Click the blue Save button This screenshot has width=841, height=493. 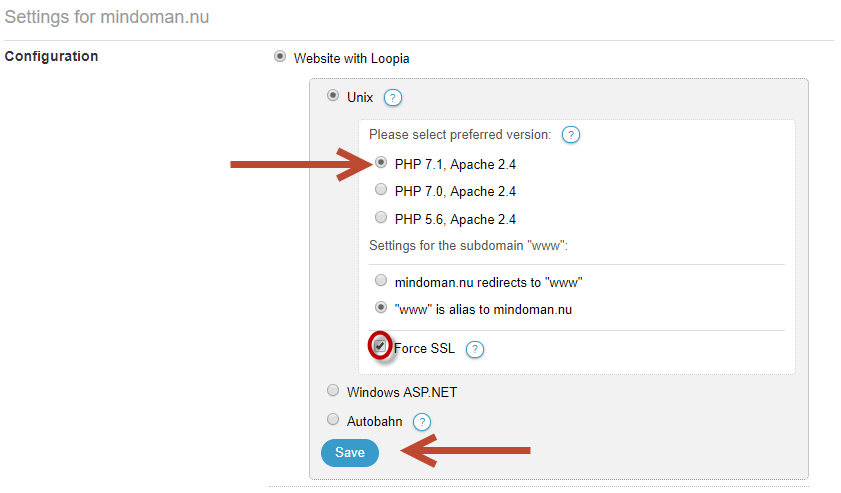tap(350, 453)
